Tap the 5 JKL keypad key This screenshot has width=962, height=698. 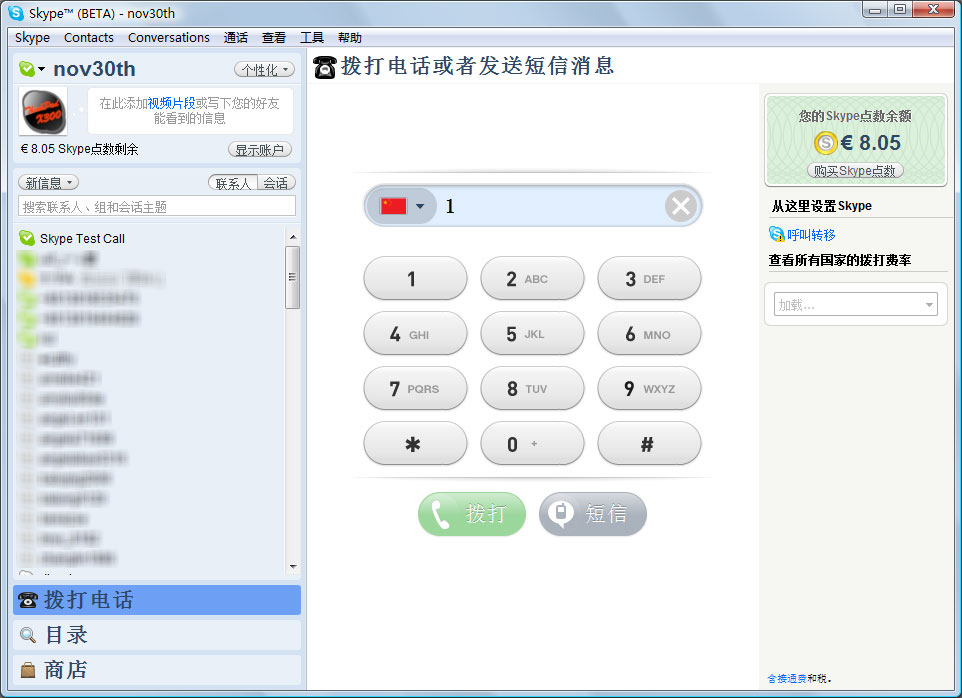(533, 334)
